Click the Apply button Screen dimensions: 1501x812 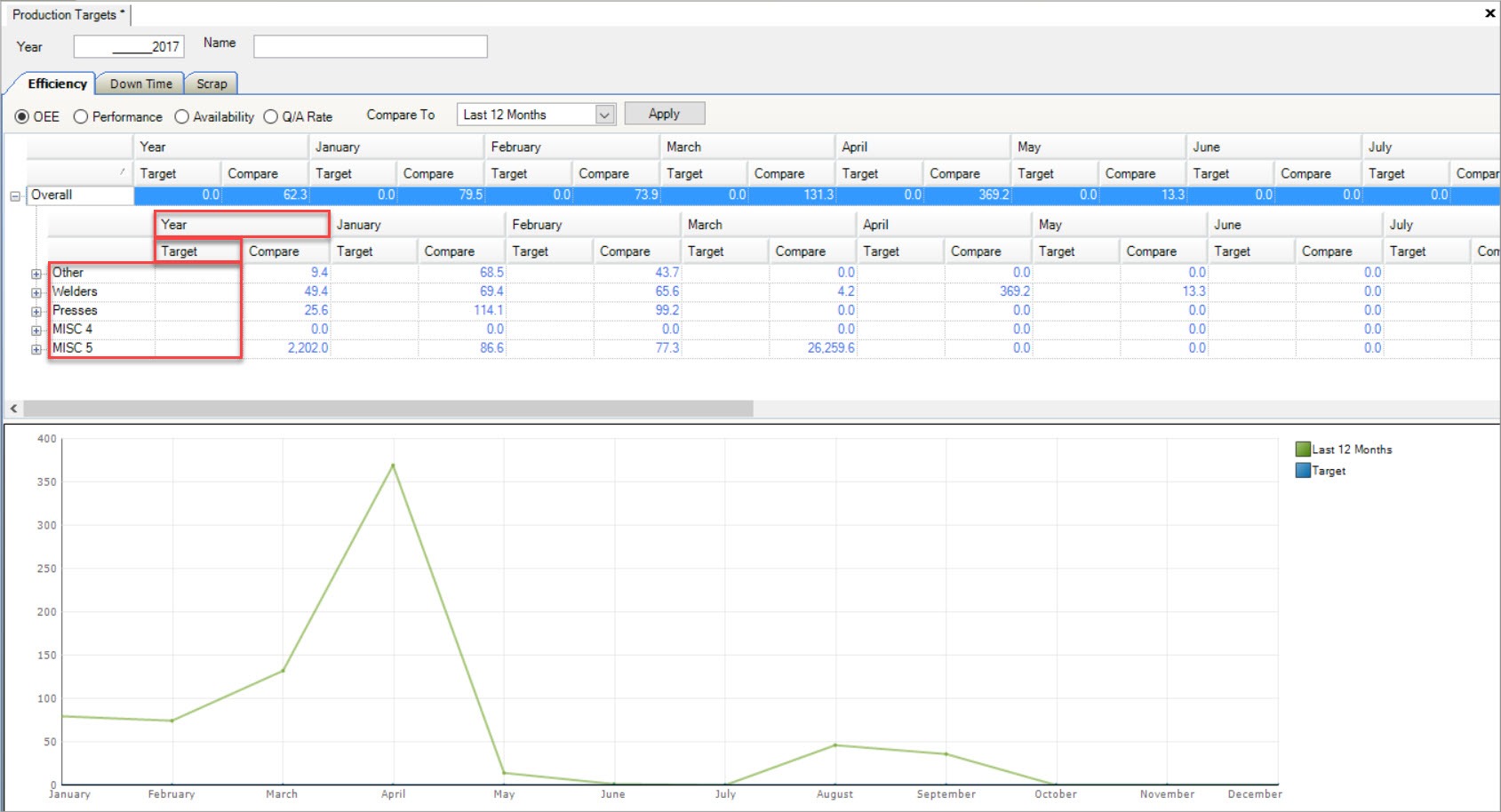click(x=665, y=114)
